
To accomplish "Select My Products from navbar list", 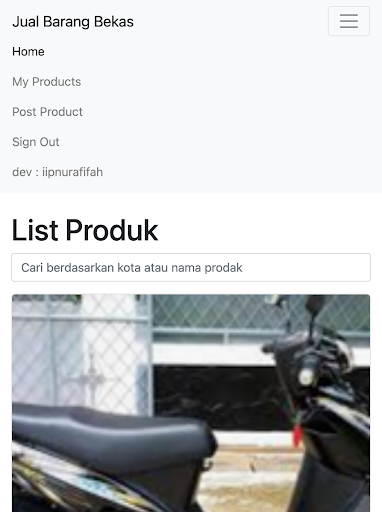I will point(47,82).
